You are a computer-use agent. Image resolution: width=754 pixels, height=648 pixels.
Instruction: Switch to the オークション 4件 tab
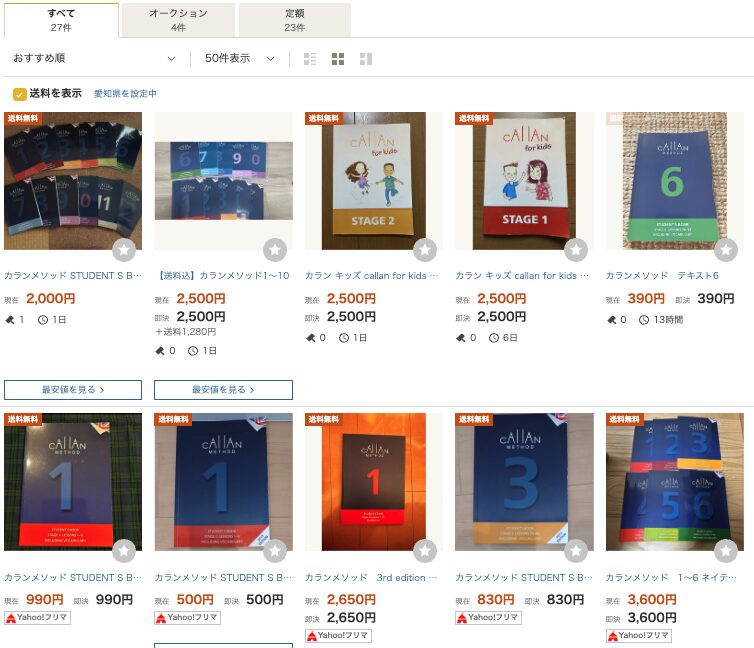click(x=178, y=20)
